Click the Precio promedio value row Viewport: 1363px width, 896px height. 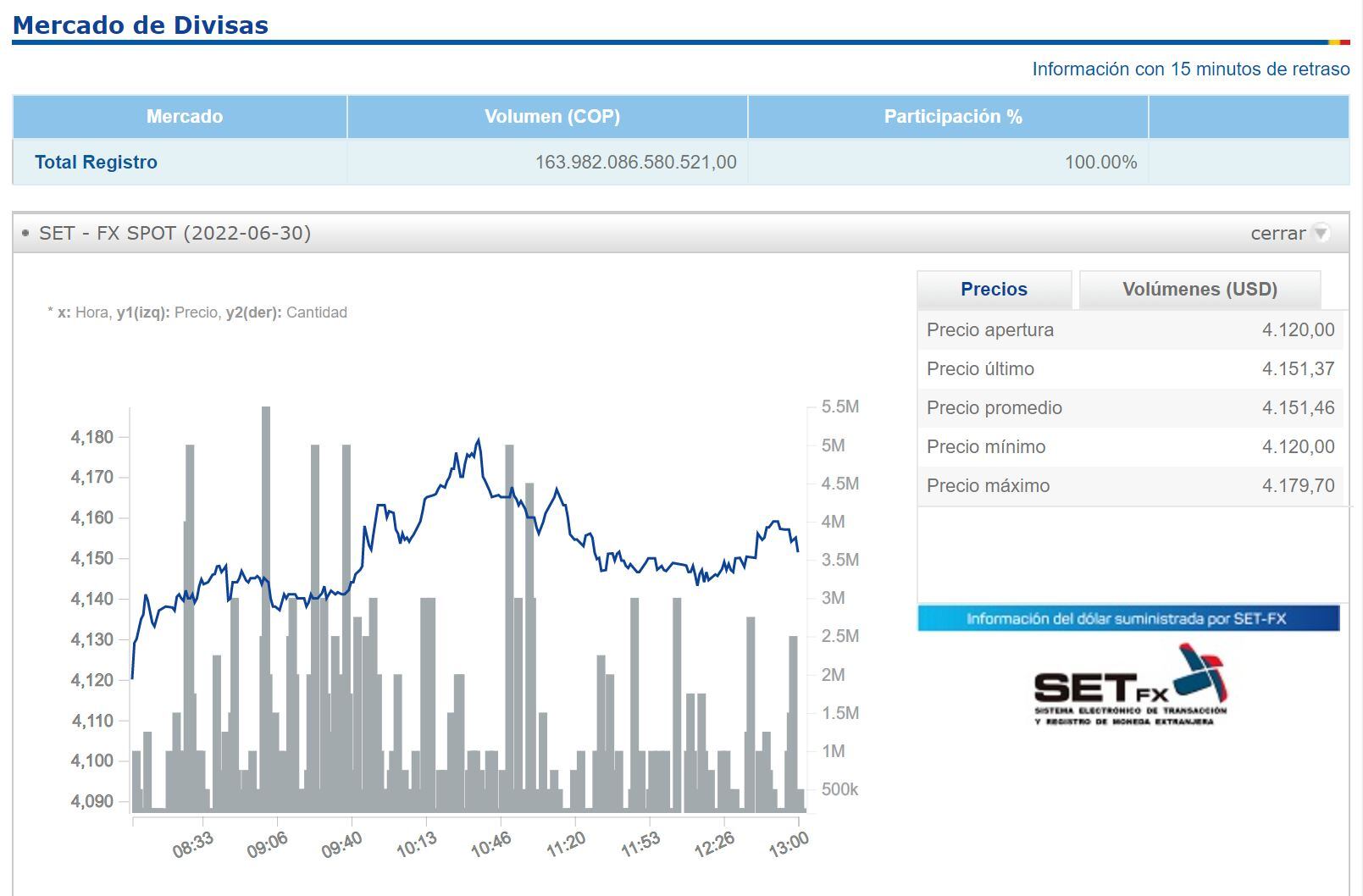1129,408
